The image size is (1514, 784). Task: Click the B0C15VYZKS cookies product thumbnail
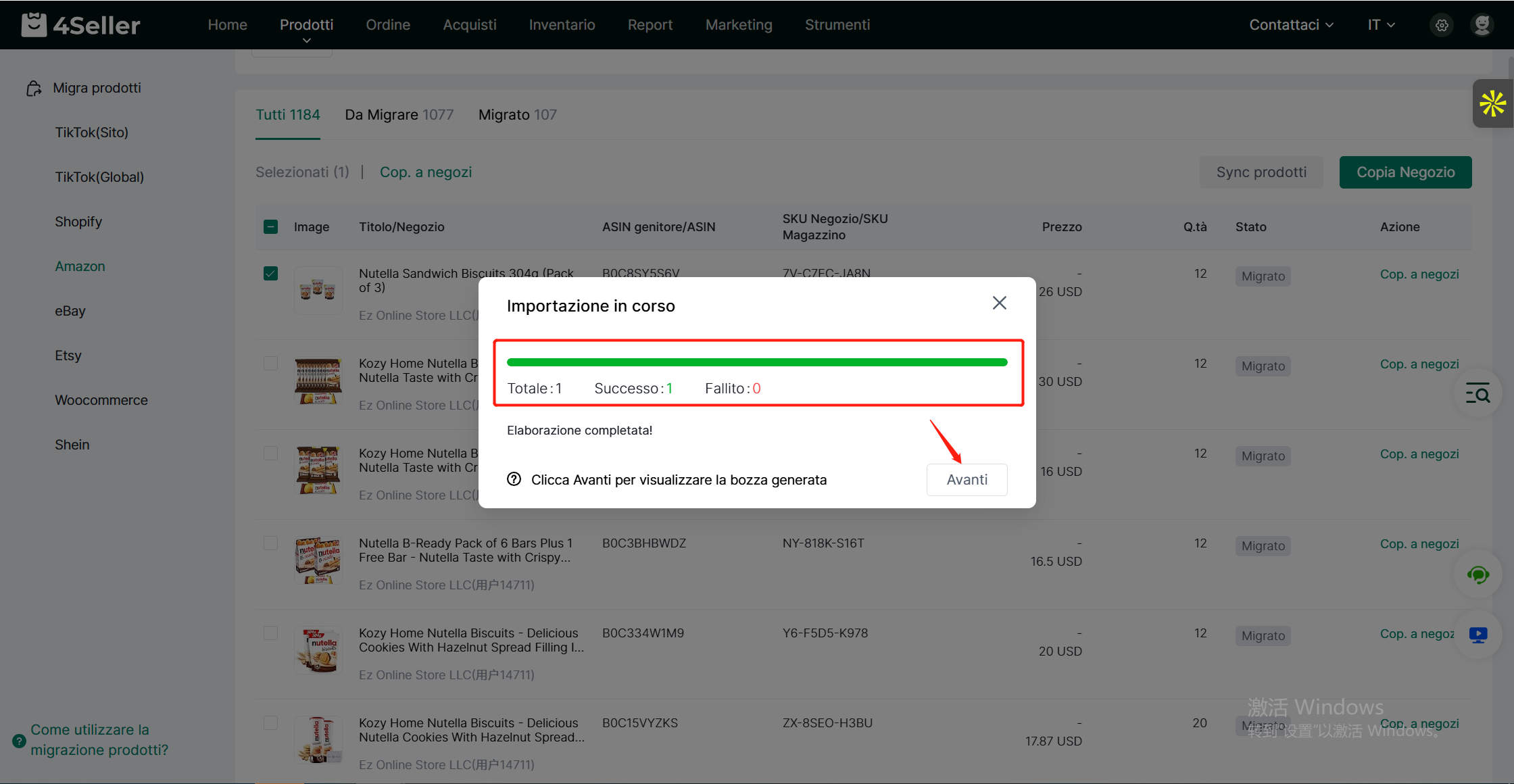pyautogui.click(x=318, y=740)
